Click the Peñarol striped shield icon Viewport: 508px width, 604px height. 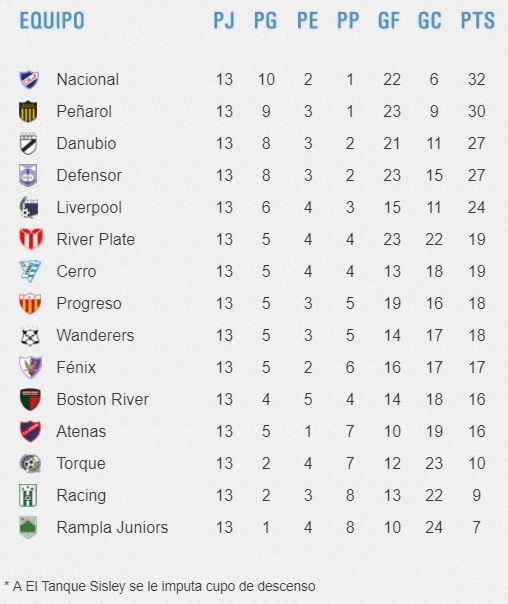pyautogui.click(x=28, y=111)
